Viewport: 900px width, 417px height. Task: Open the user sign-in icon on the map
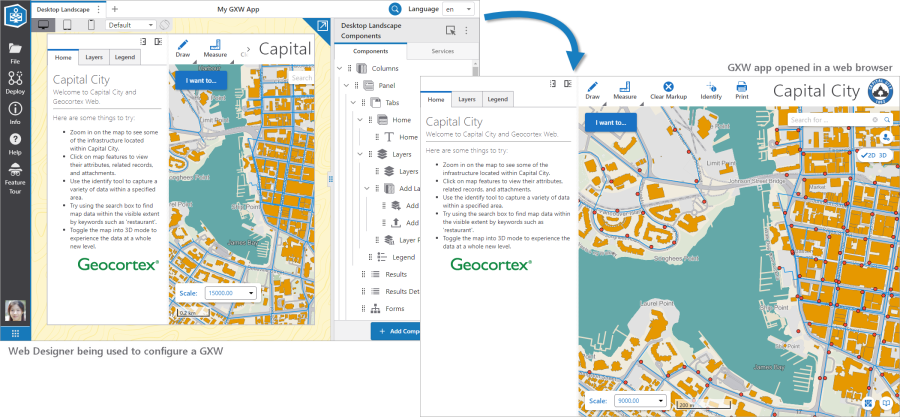point(886,137)
